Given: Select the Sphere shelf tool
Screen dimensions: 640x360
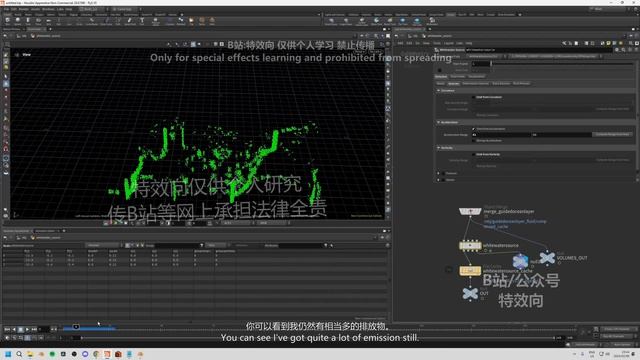Looking at the screenshot, I should click(x=18, y=21).
